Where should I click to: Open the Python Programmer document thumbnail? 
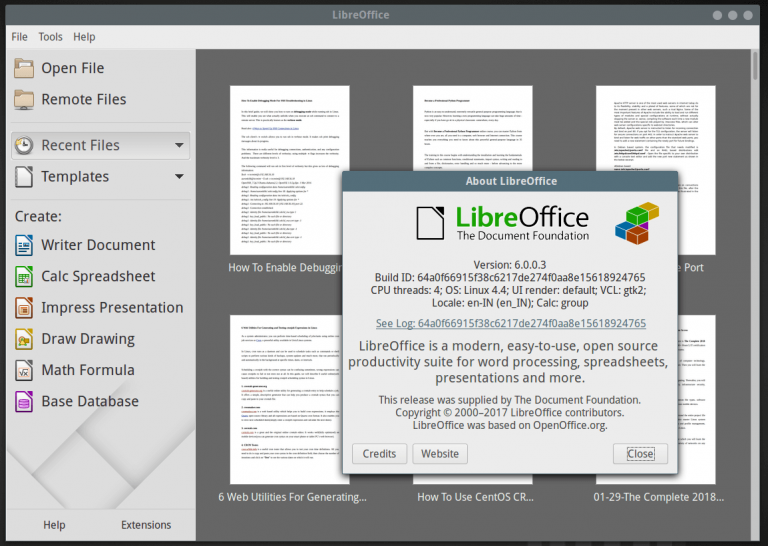(x=473, y=128)
